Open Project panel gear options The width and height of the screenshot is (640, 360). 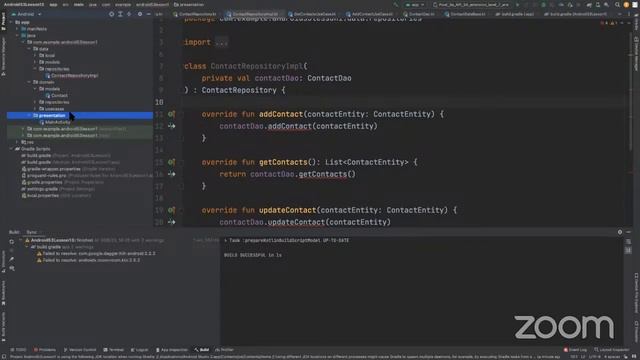(x=140, y=14)
